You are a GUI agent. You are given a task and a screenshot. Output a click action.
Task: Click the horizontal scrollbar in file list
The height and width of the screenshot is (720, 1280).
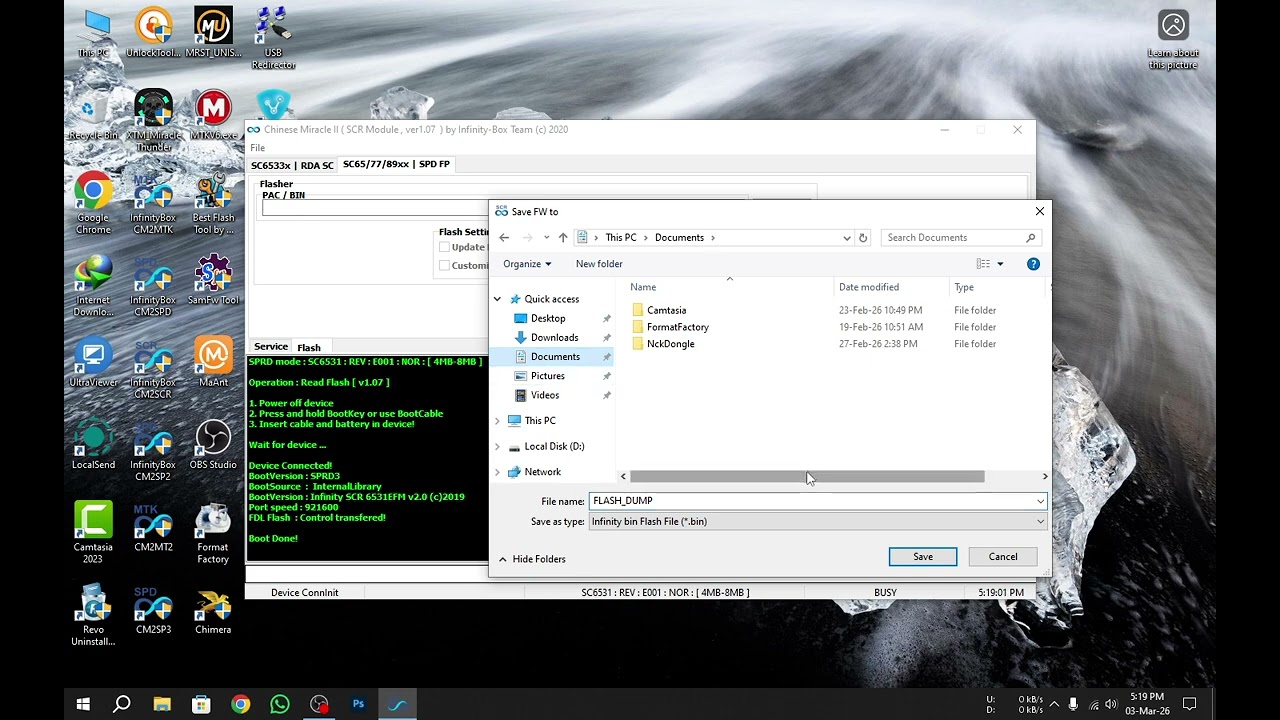point(807,476)
